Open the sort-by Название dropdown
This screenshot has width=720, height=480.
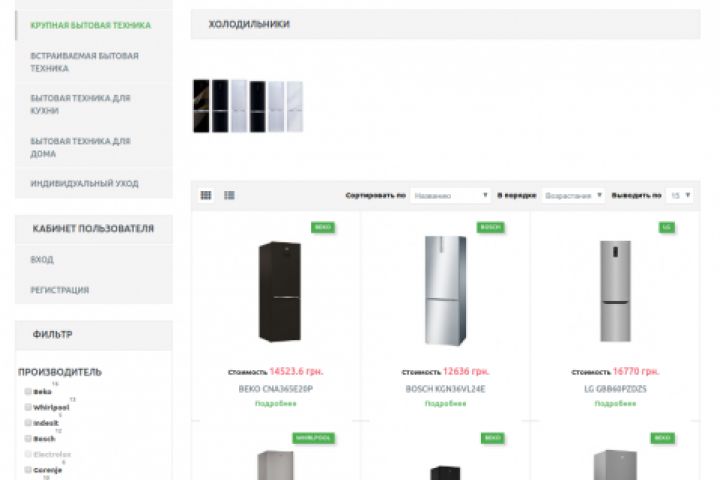450,196
